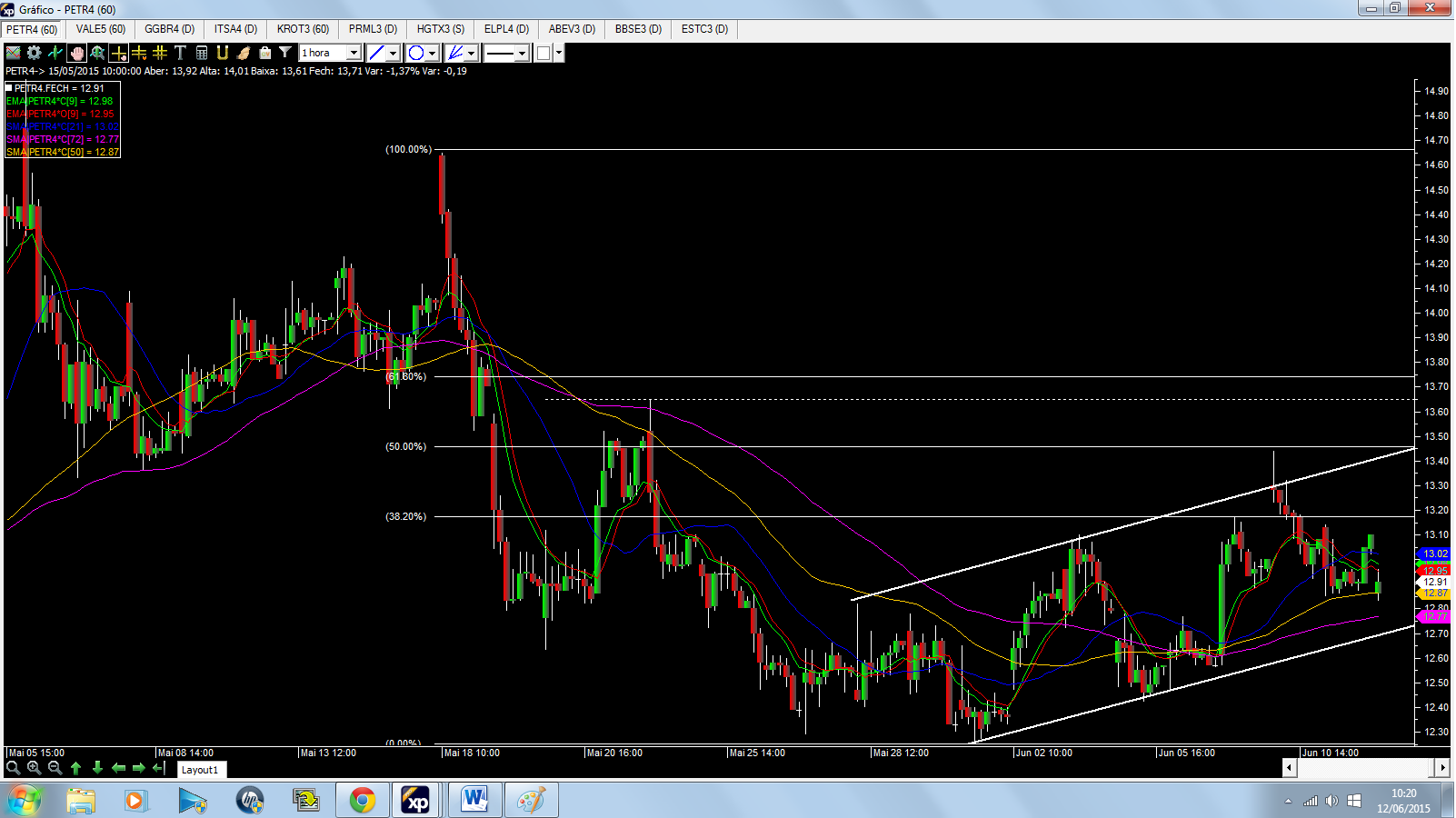The width and height of the screenshot is (1456, 818).
Task: Click the (38.20%) Fibonacci level label
Action: coord(405,516)
